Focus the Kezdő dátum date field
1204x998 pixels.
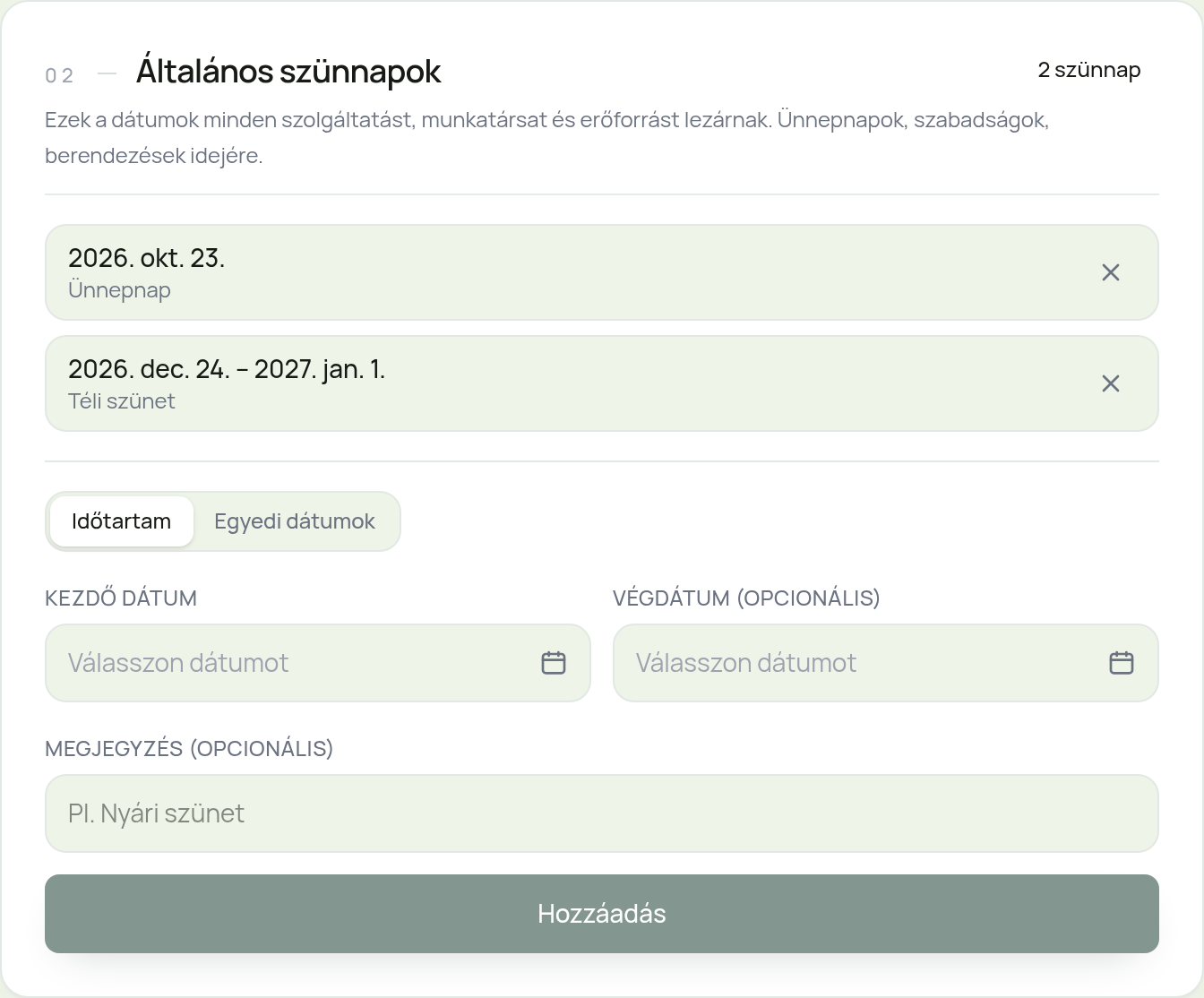pos(318,663)
